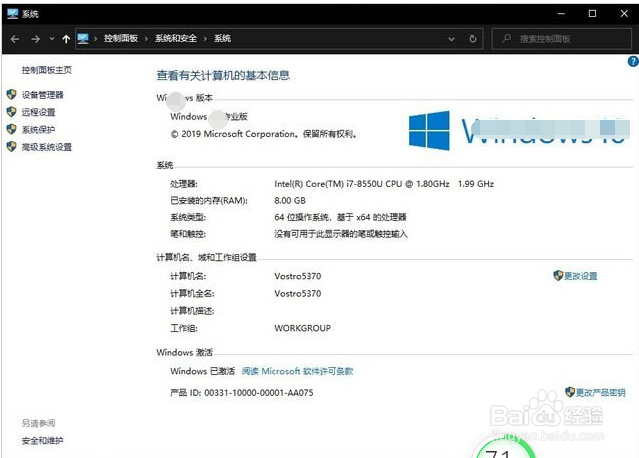The image size is (639, 458).
Task: Open 远程设置 link
Action: pyautogui.click(x=38, y=112)
